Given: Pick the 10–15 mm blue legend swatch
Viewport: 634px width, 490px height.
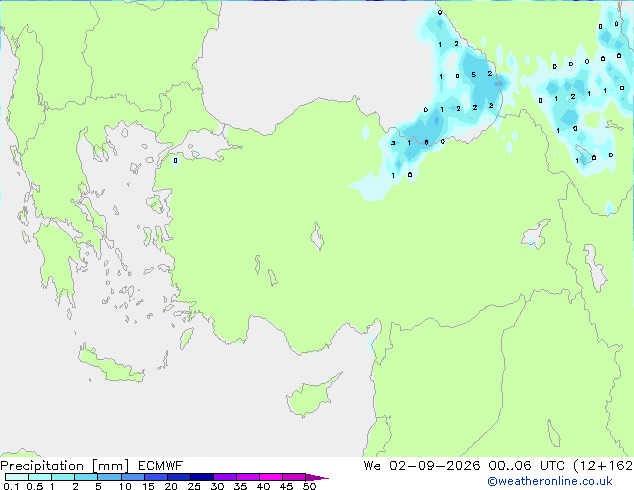Looking at the screenshot, I should [132, 477].
